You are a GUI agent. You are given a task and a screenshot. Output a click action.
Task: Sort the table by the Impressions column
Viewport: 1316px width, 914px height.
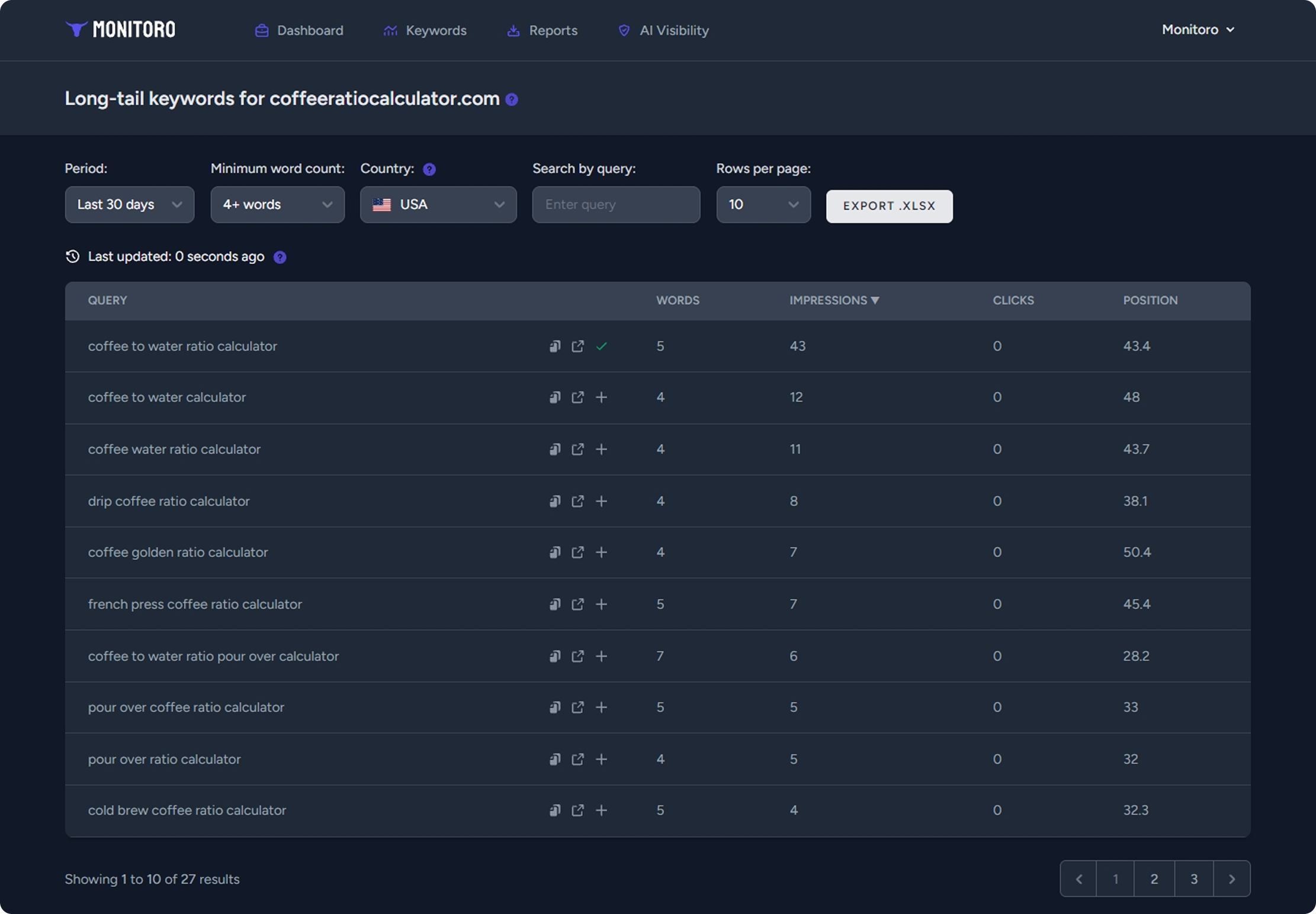[834, 300]
